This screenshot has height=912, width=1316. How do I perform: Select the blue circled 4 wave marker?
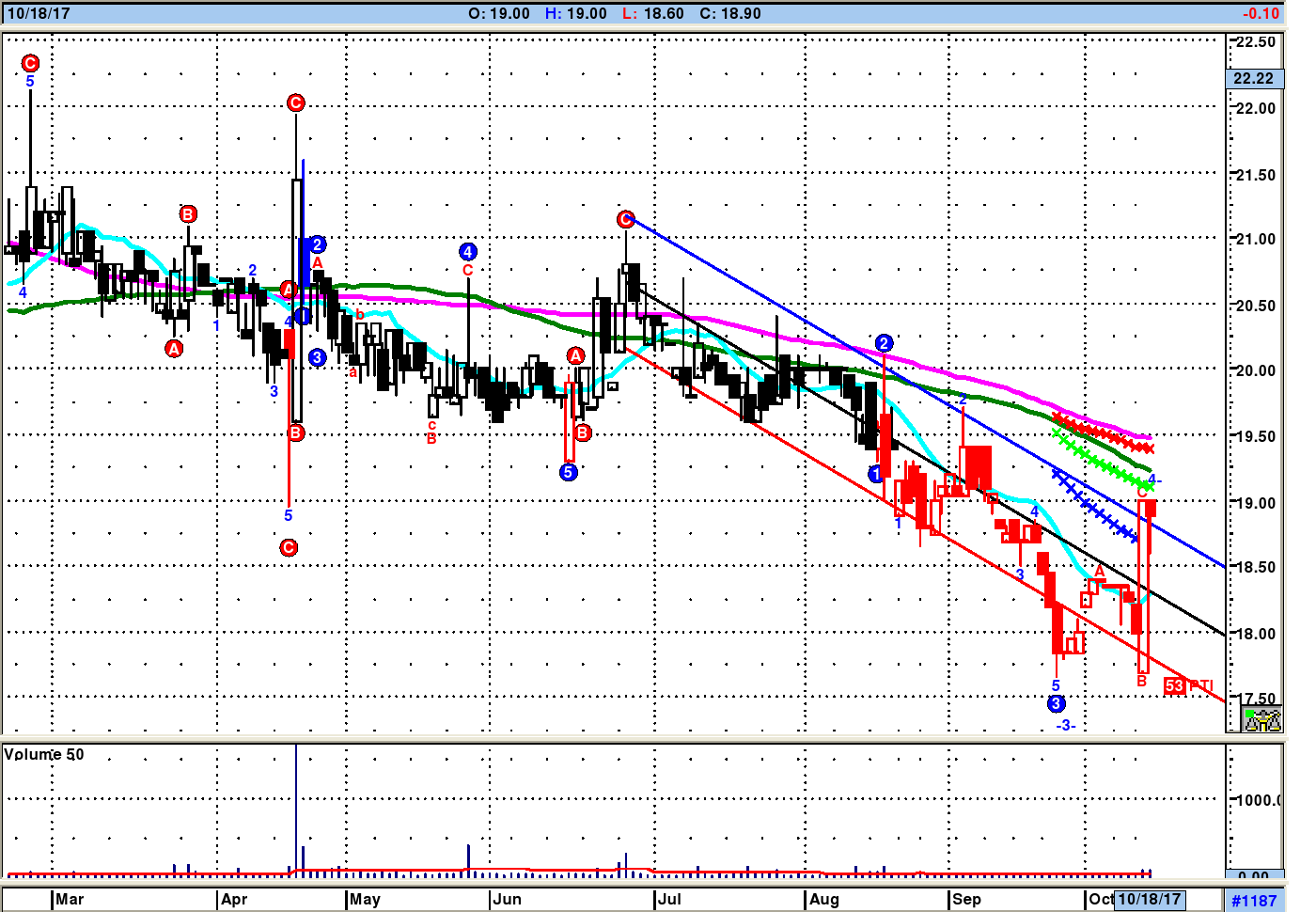pyautogui.click(x=468, y=251)
